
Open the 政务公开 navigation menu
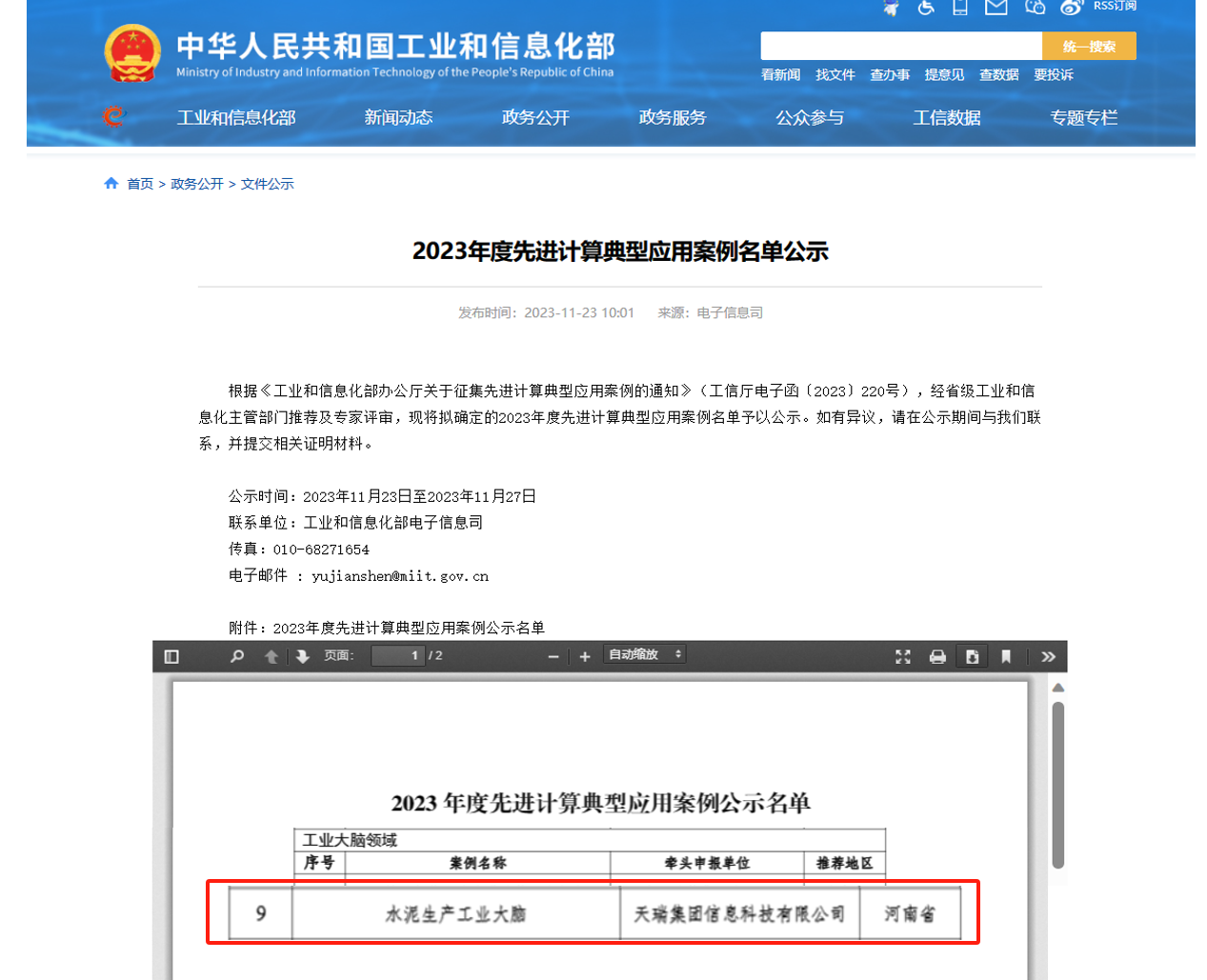pyautogui.click(x=535, y=118)
